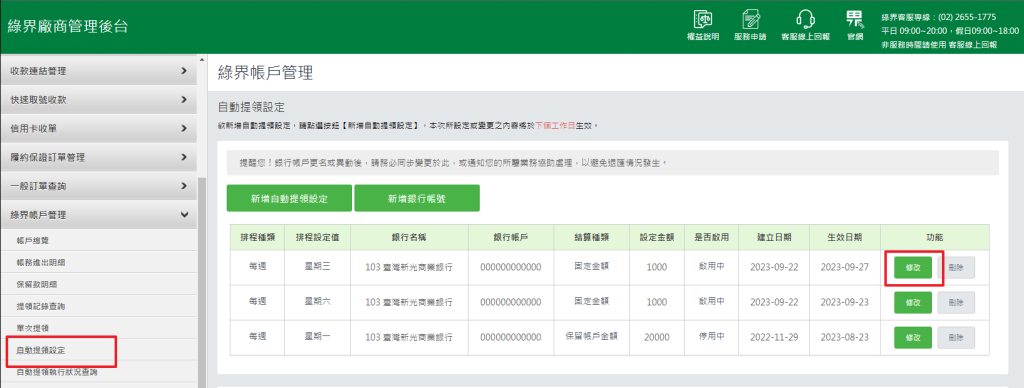The image size is (1024, 388).
Task: Click the 平日 09:00~20:00 service hours text
Action: tap(950, 31)
